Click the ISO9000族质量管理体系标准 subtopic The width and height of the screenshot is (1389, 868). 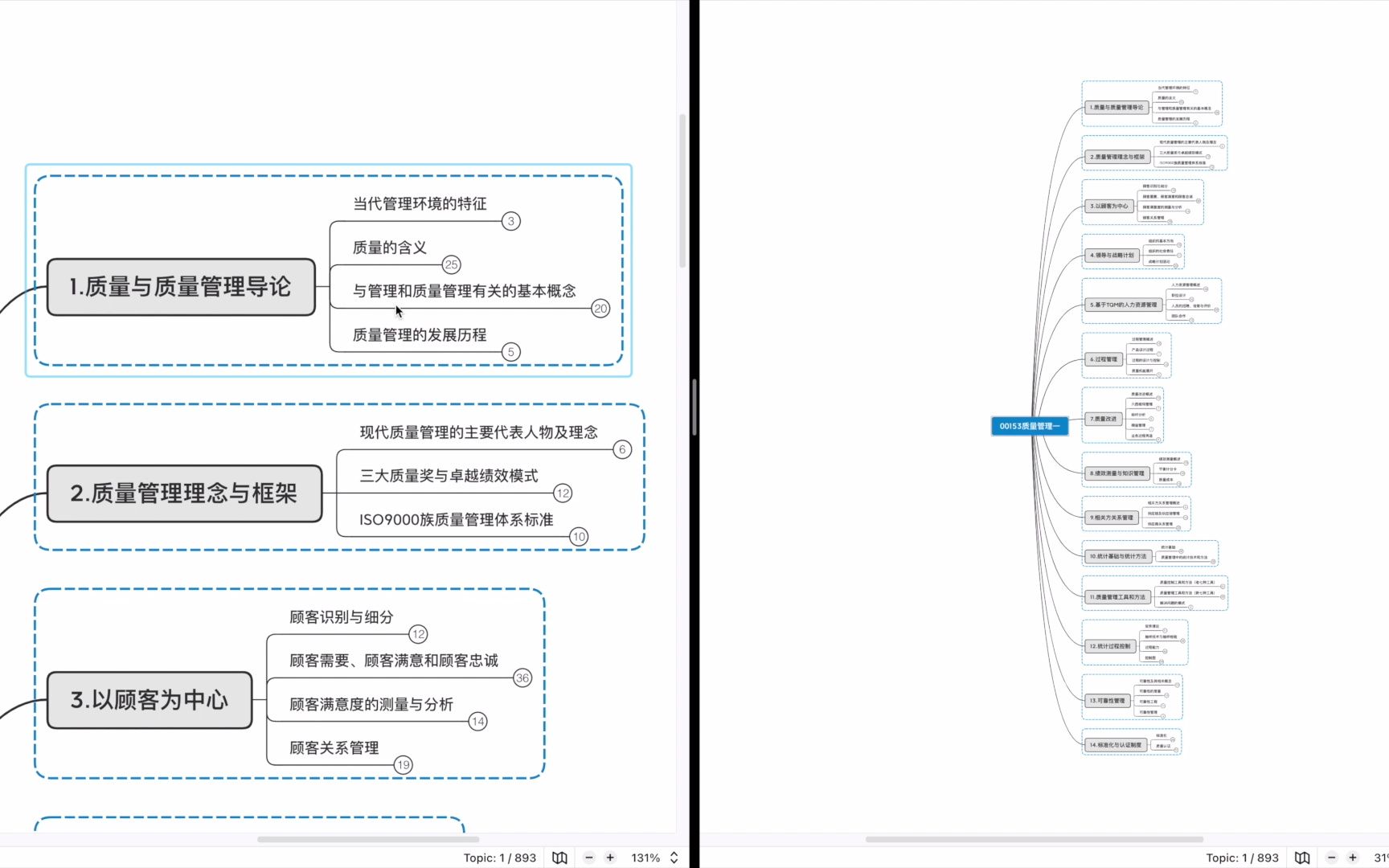pos(457,520)
